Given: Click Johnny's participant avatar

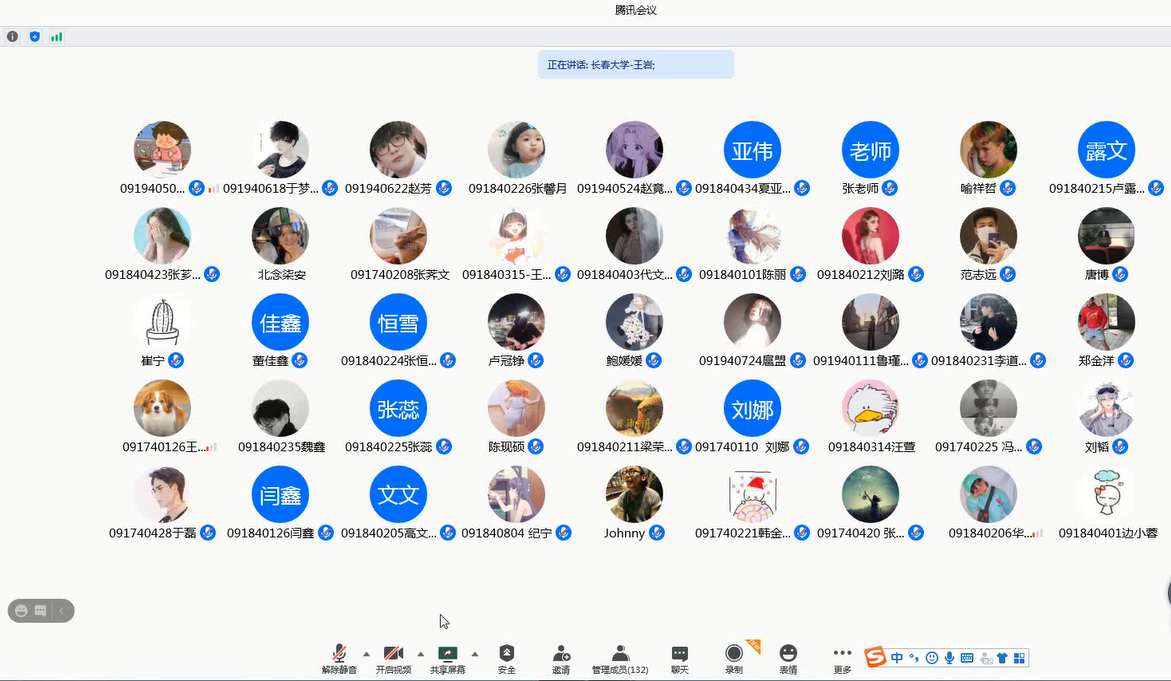Looking at the screenshot, I should [x=634, y=495].
